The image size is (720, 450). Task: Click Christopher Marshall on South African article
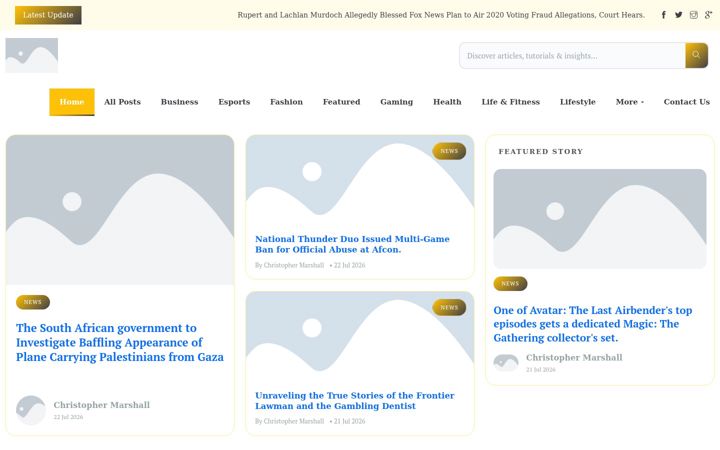tap(101, 405)
